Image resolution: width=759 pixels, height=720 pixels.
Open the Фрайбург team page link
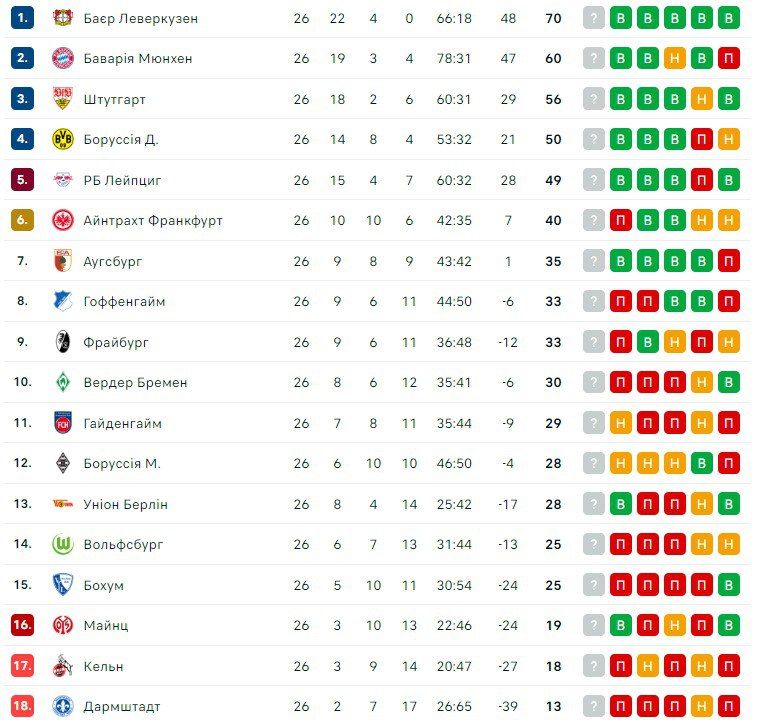coord(116,342)
